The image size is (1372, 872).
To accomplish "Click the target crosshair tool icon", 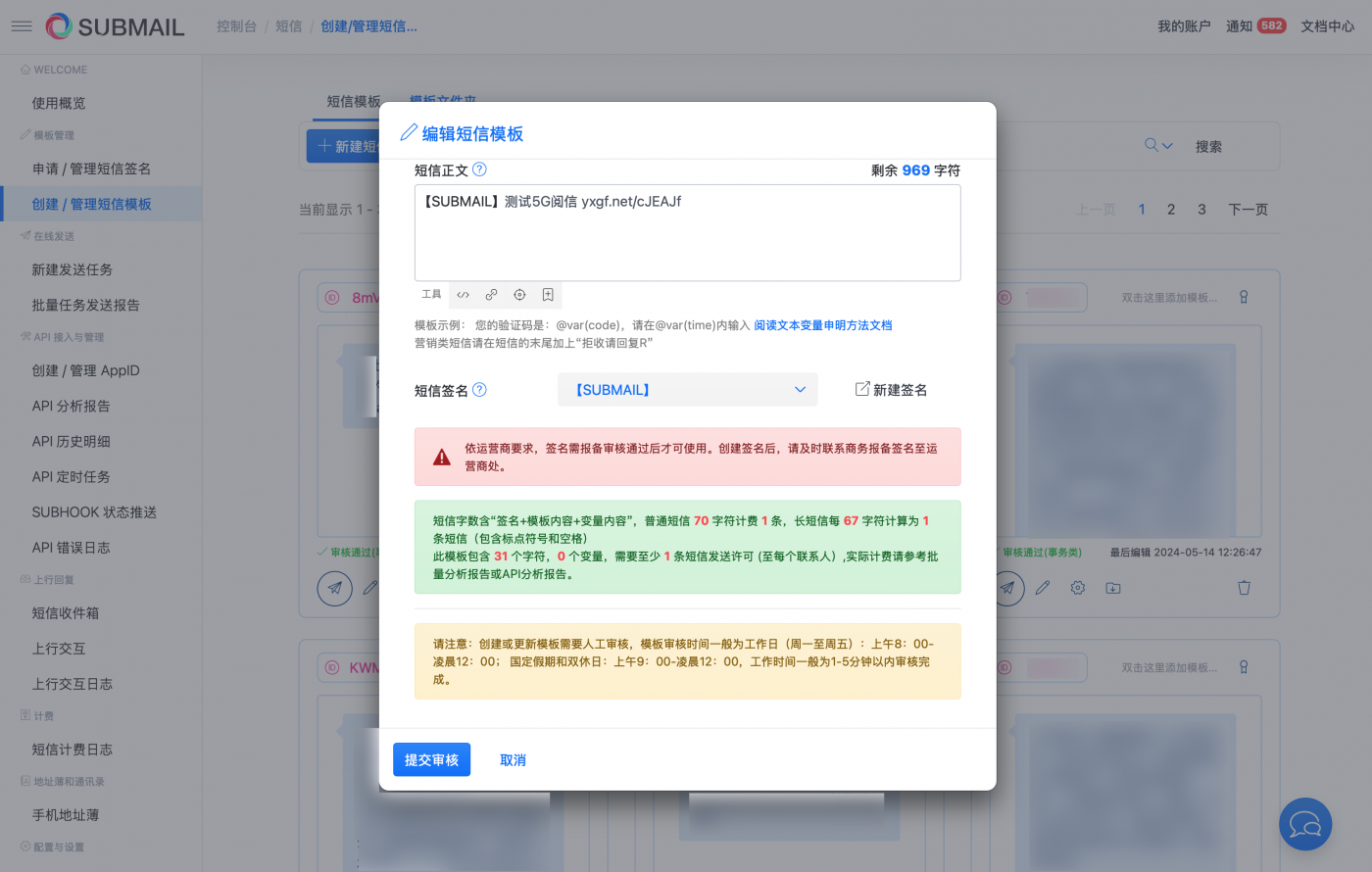I will point(519,294).
